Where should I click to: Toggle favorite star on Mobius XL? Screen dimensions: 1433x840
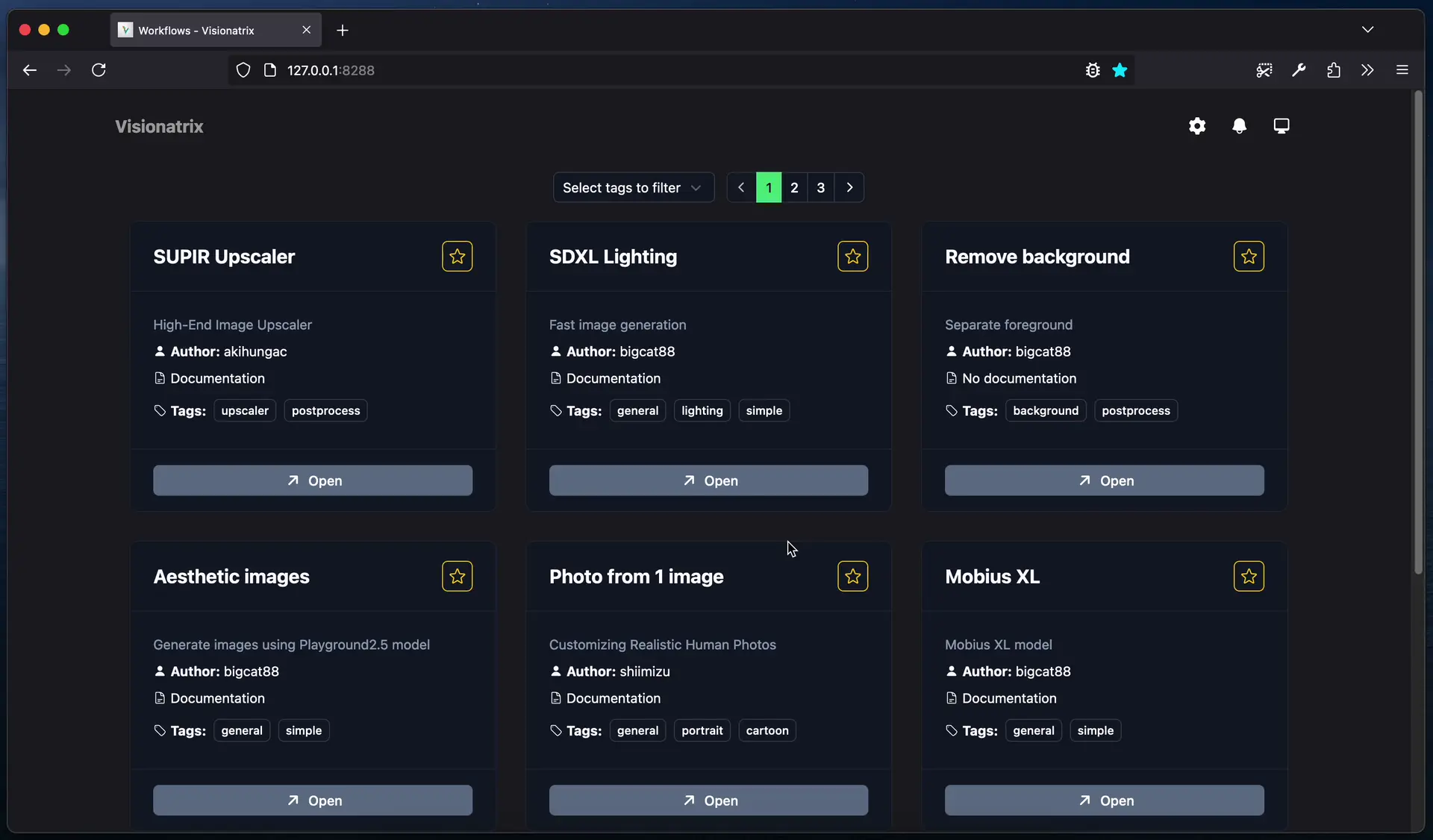(x=1248, y=576)
